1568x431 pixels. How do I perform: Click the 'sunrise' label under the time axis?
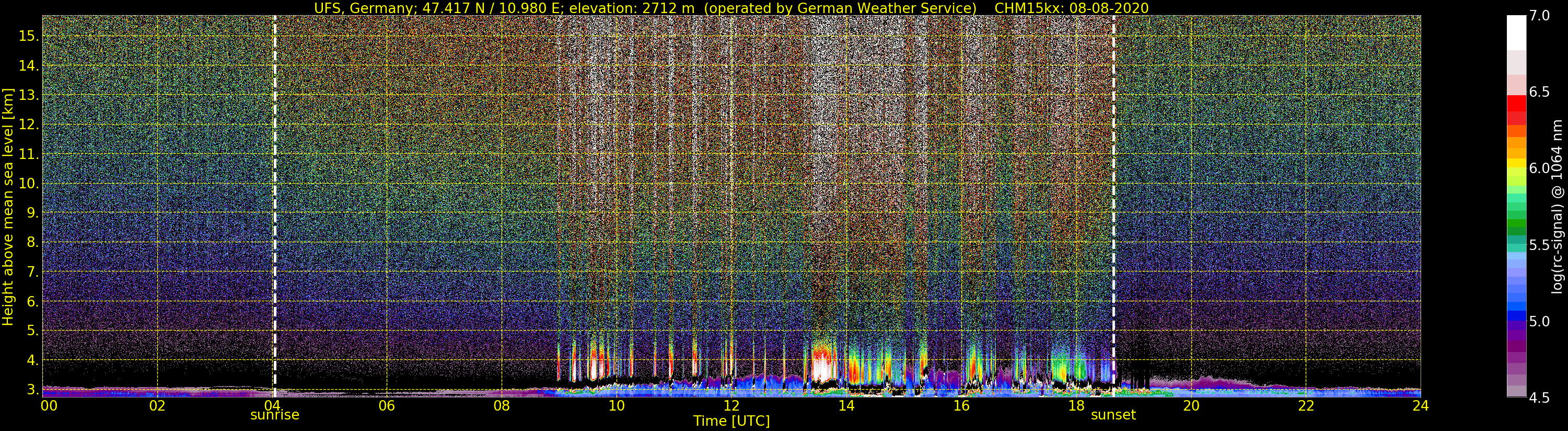(274, 415)
